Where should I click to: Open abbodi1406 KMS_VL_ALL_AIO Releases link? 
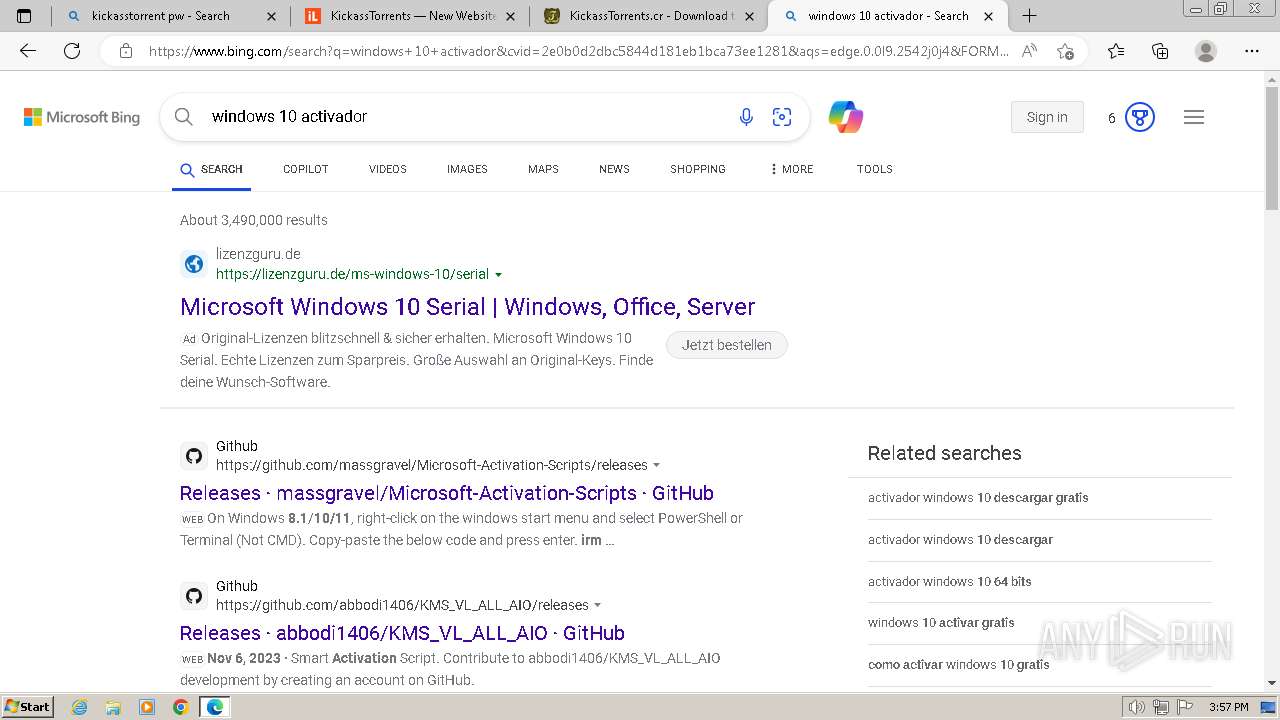click(x=402, y=633)
